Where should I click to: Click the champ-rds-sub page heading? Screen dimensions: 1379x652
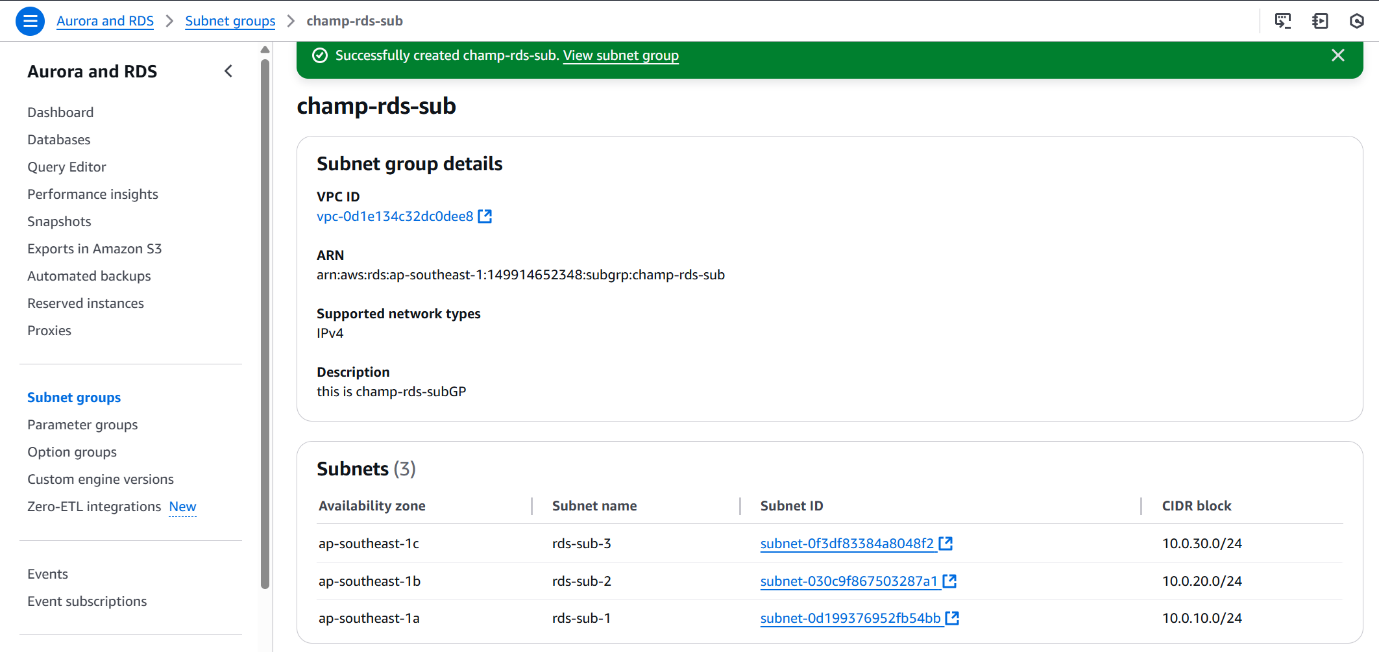coord(376,106)
